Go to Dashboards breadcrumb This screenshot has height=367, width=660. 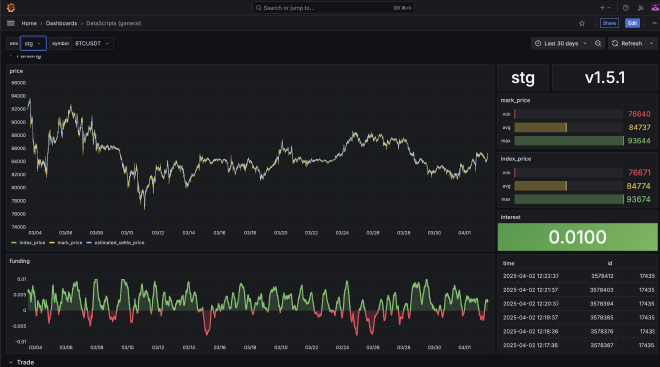pyautogui.click(x=61, y=23)
